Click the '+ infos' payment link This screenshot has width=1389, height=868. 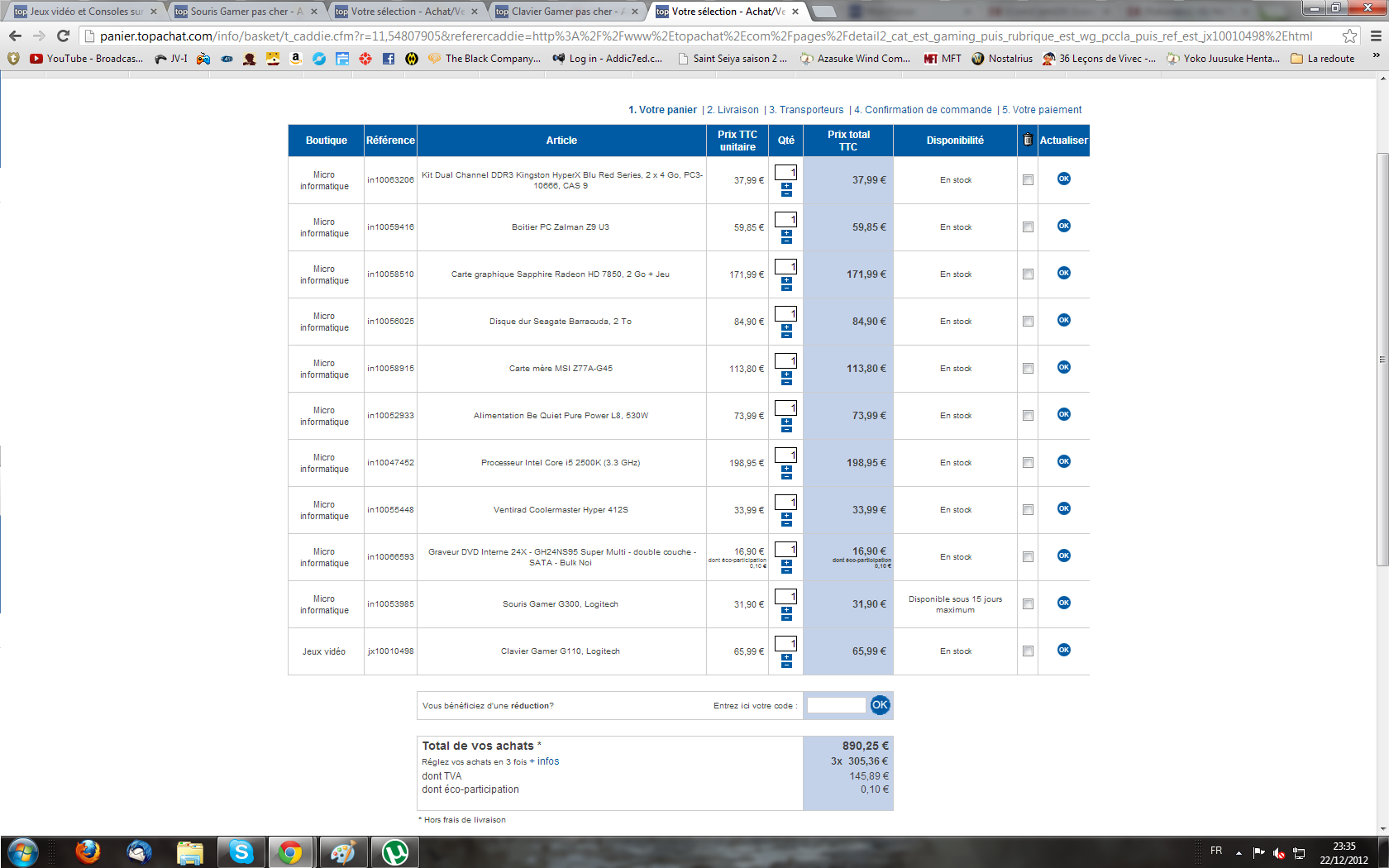coord(544,761)
